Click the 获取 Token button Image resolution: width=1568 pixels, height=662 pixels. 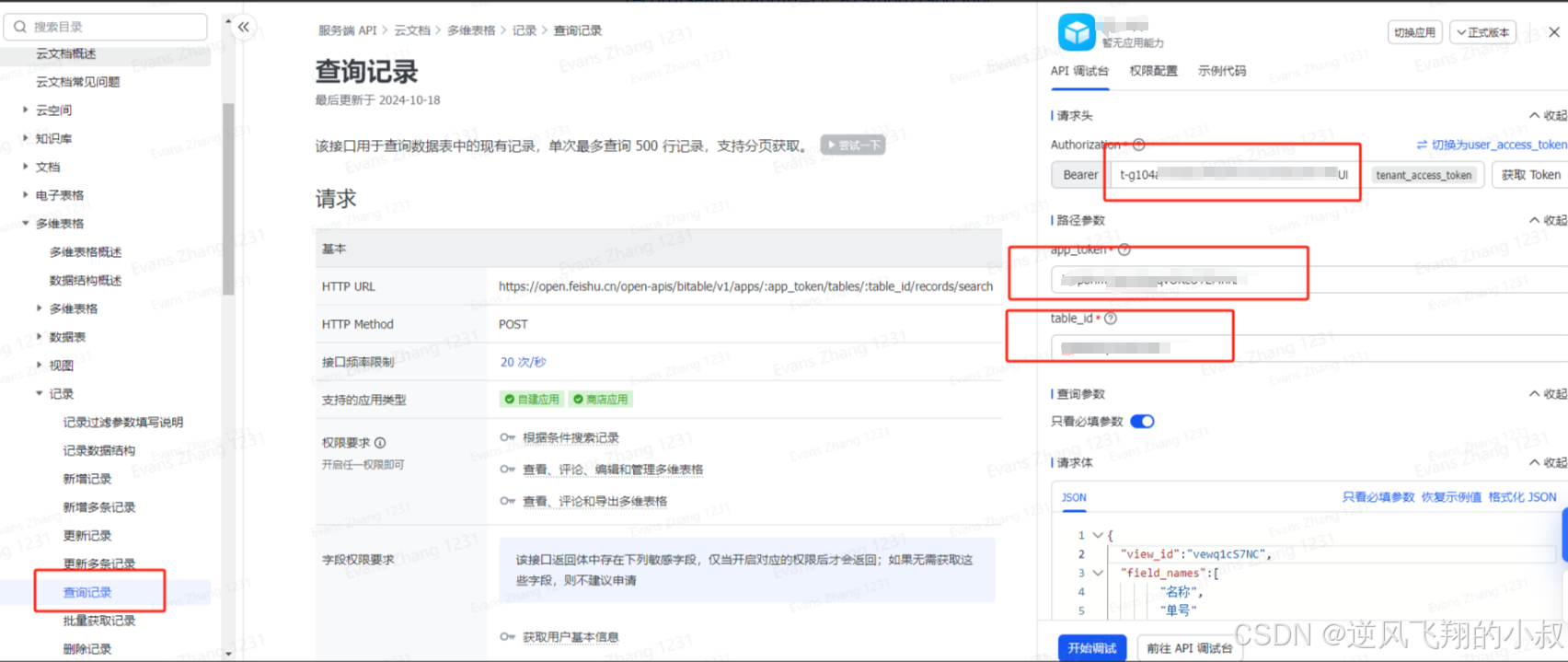click(1531, 175)
